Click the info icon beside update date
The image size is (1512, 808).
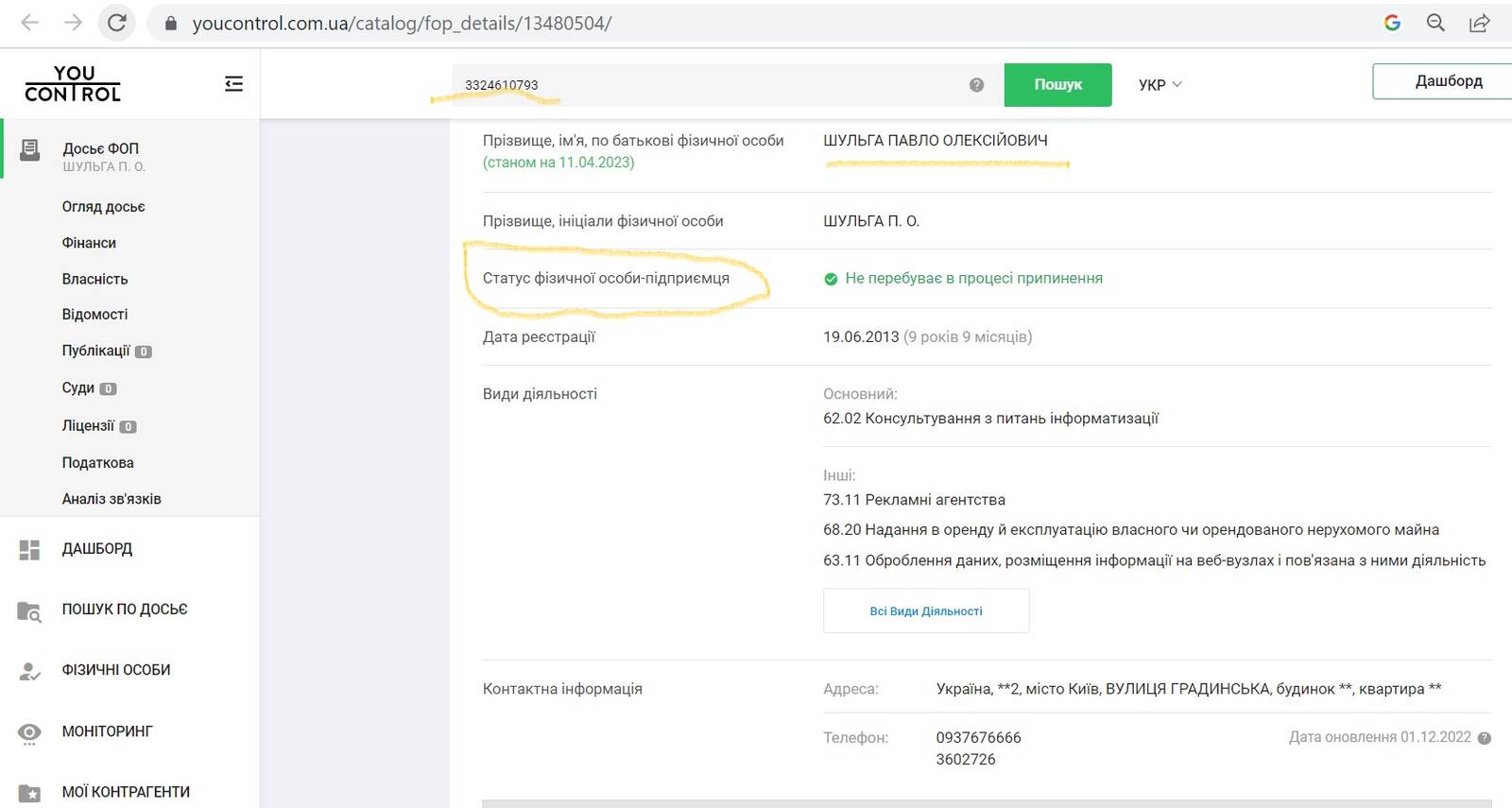click(x=1484, y=738)
